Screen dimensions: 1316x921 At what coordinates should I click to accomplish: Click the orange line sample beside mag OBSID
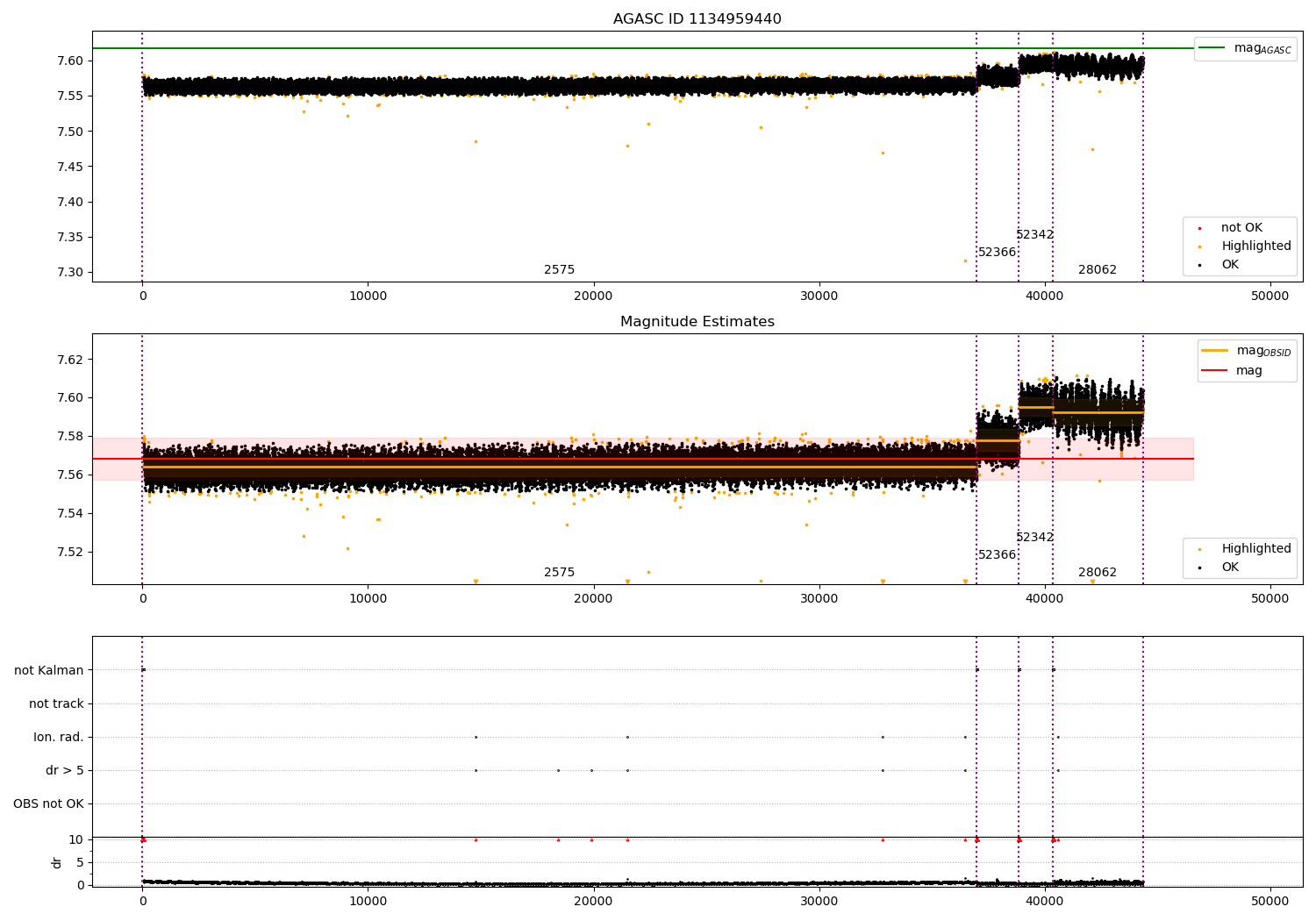1214,351
